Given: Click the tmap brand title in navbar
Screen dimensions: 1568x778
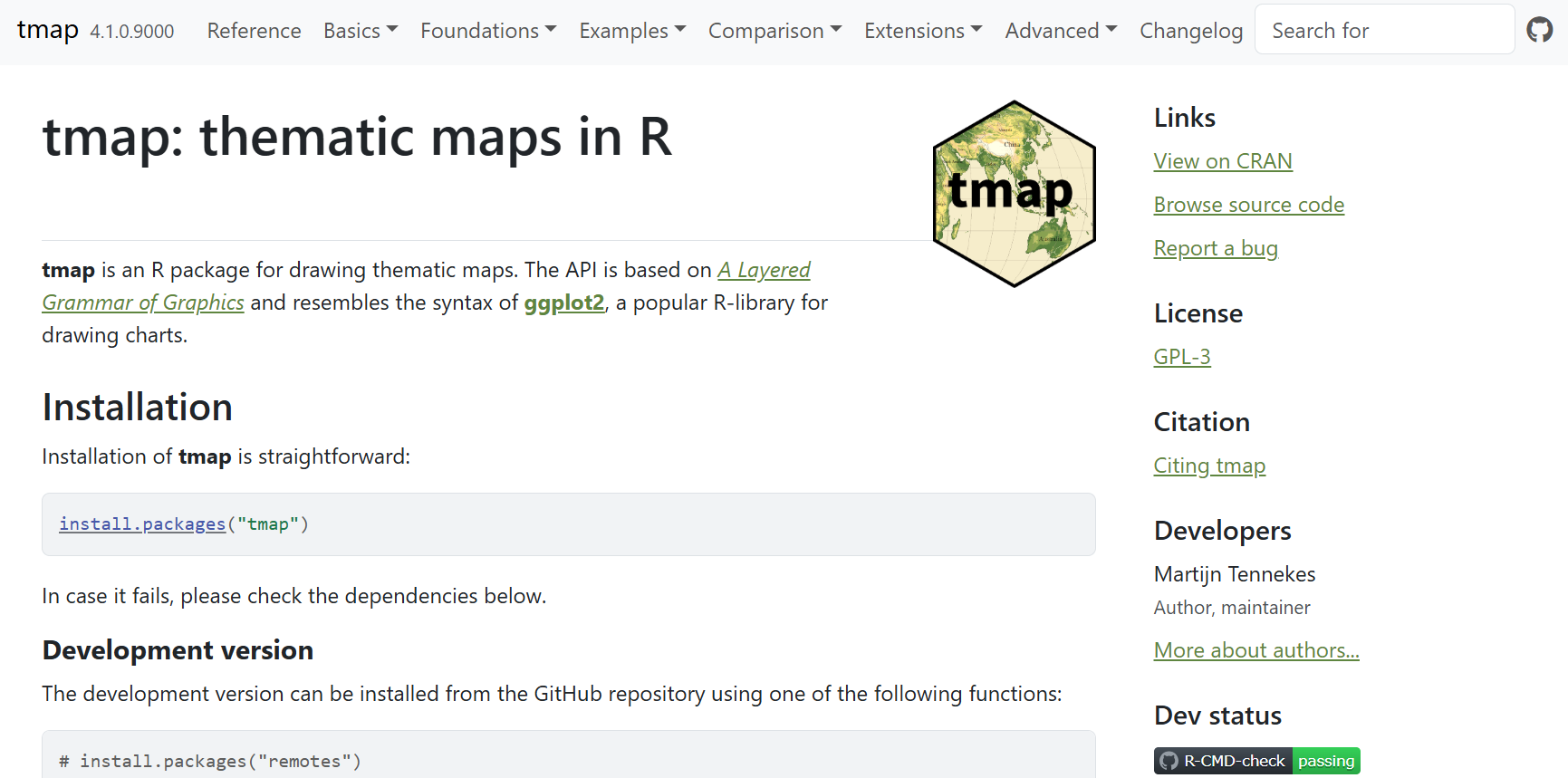Looking at the screenshot, I should tap(48, 30).
